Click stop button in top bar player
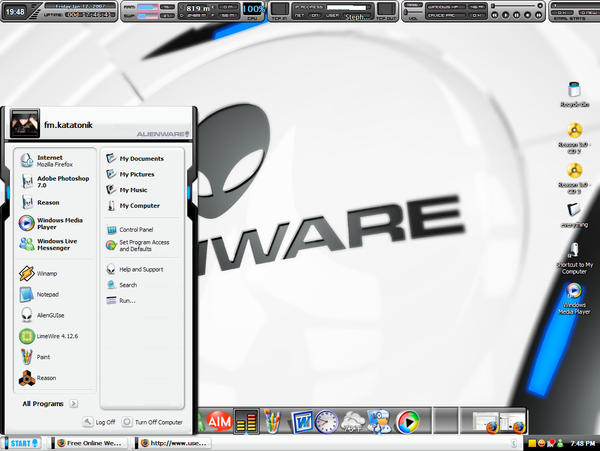Screen dimensions: 600x451 528,15
